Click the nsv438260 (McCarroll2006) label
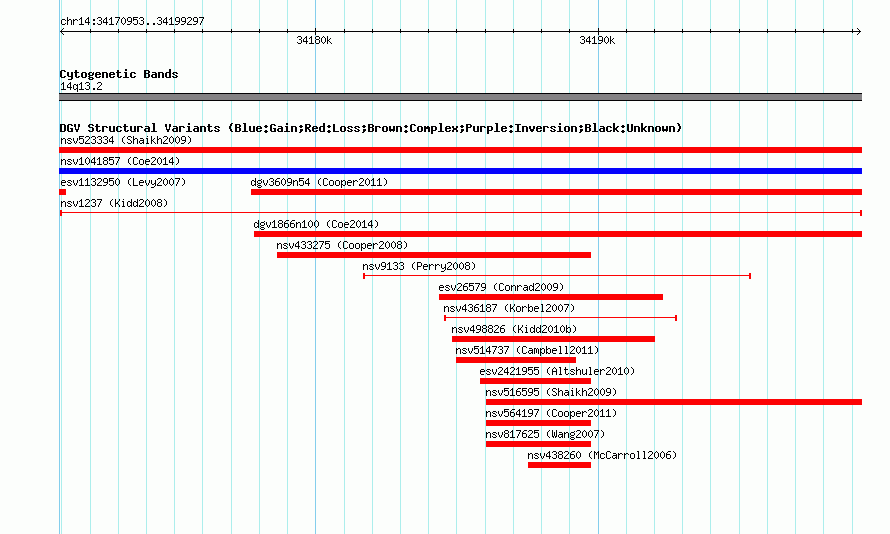Screen dimensions: 890x534 (602, 455)
